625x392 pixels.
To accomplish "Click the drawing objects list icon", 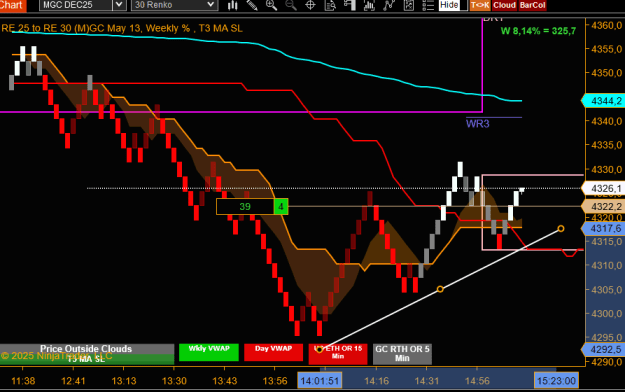I will coord(409,5).
